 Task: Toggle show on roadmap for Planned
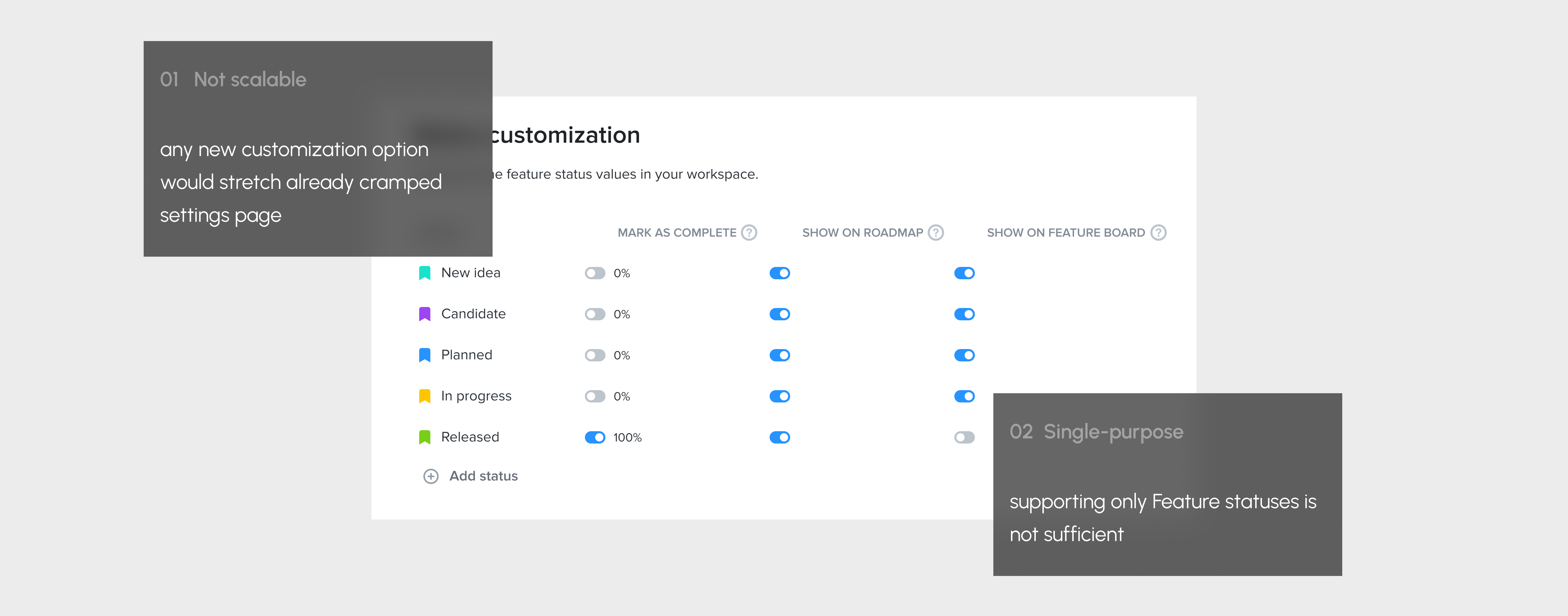point(780,355)
